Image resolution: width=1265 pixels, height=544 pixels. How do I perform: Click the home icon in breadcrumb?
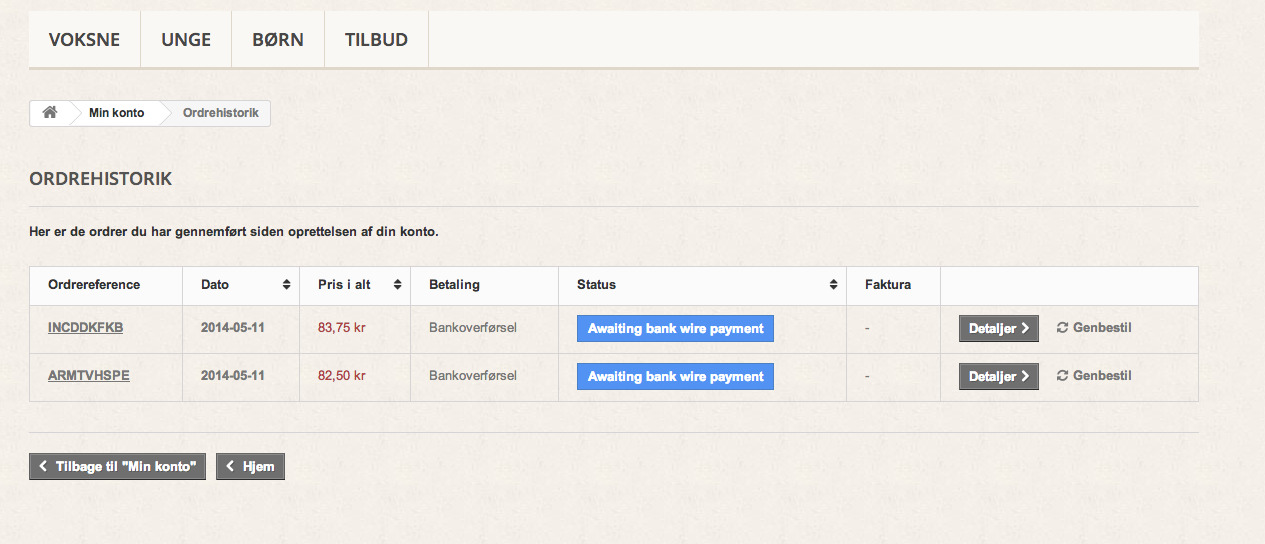(x=49, y=113)
